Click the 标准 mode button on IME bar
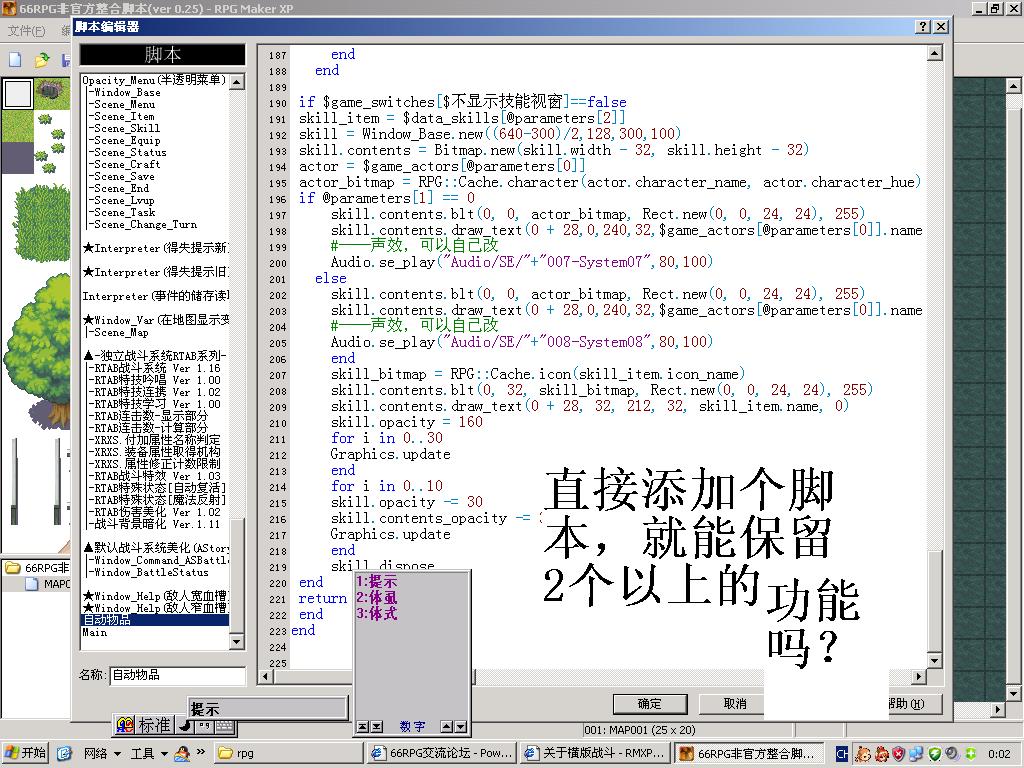This screenshot has height=768, width=1024. click(x=154, y=725)
